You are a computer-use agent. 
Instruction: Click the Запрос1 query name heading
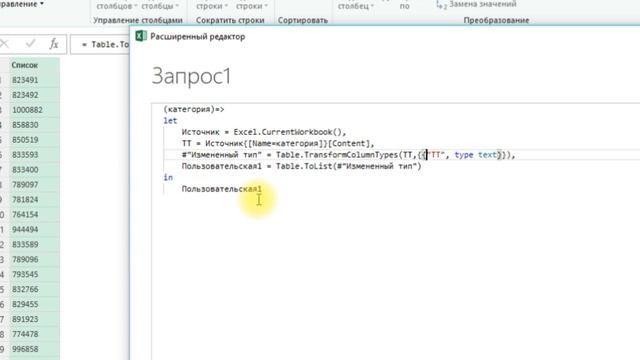(191, 76)
